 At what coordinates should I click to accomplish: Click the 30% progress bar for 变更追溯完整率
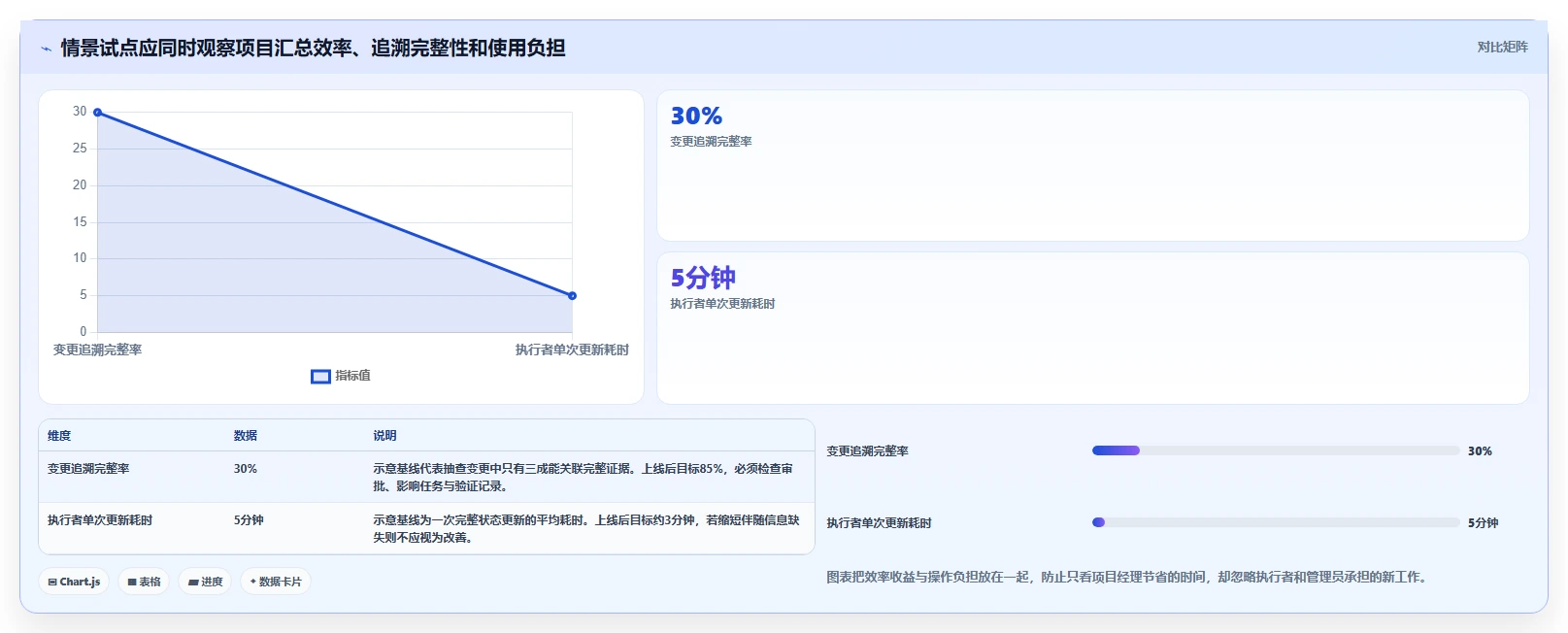pyautogui.click(x=1276, y=450)
